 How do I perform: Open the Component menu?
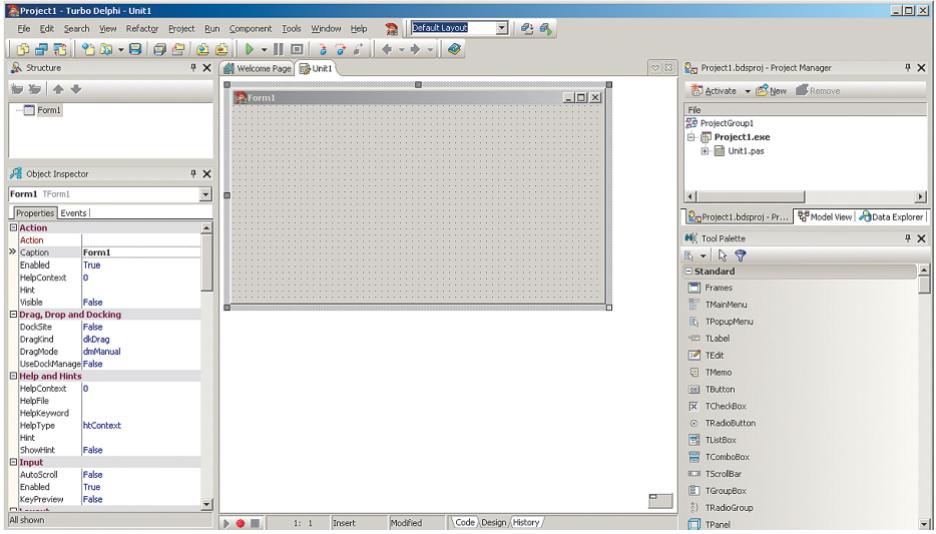tap(250, 29)
